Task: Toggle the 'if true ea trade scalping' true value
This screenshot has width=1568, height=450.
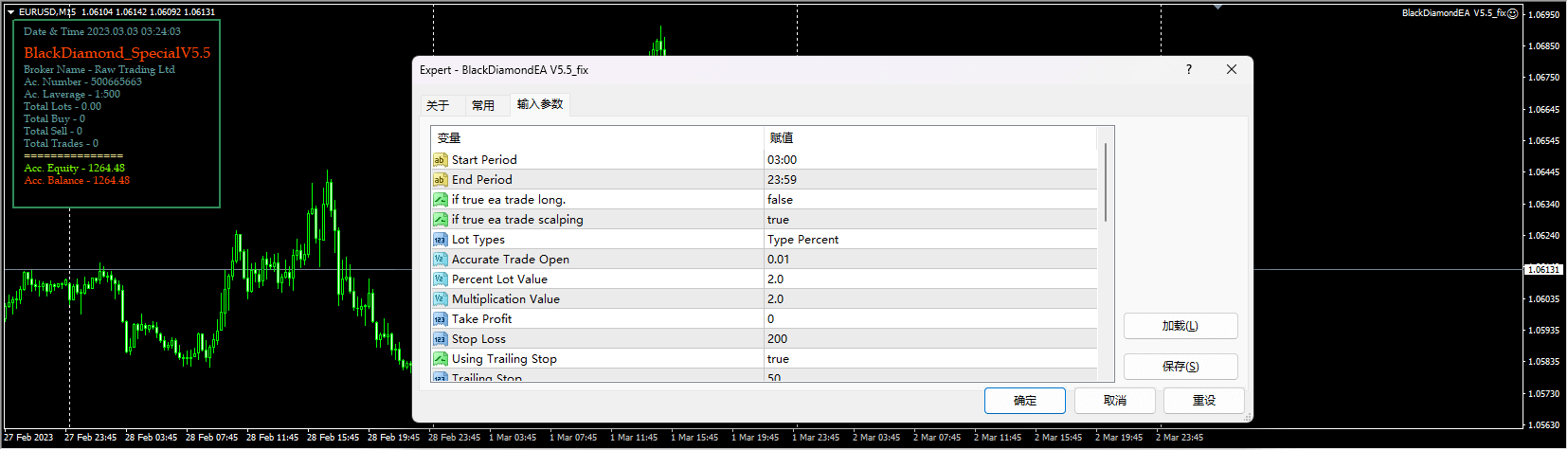Action: tap(928, 220)
